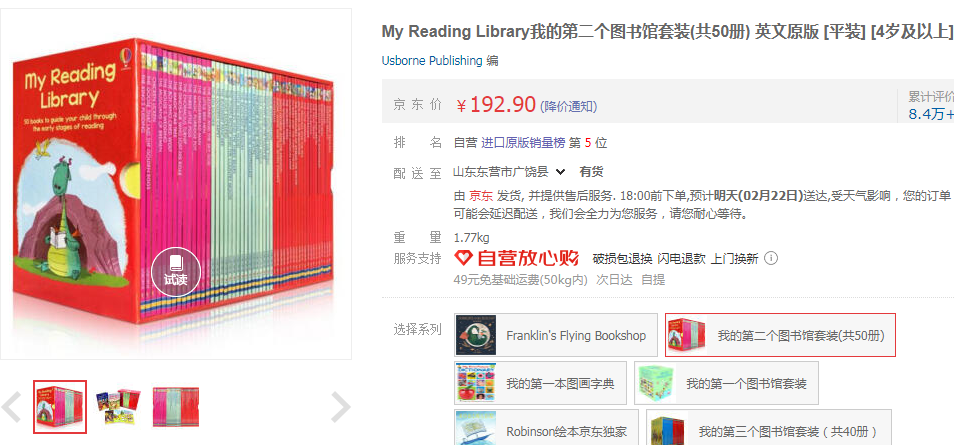The image size is (954, 445).
Task: Expand the delivery address dropdown 山东东营市广饶县
Action: [509, 172]
